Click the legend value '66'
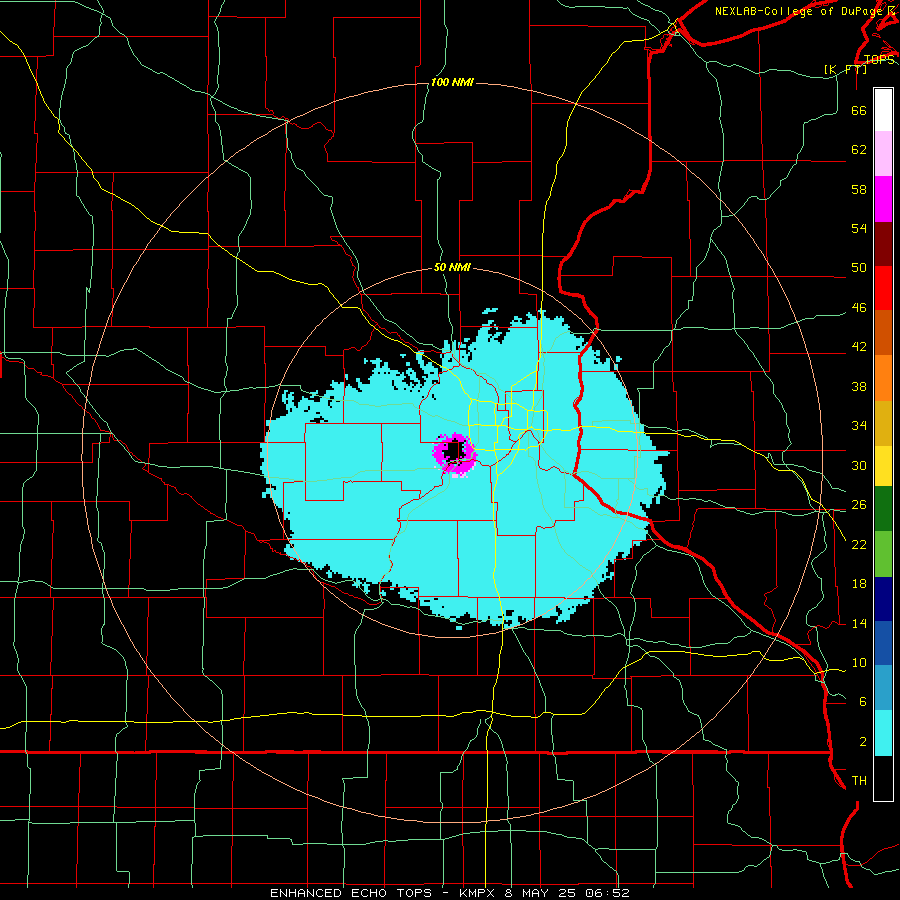The width and height of the screenshot is (900, 900). (x=859, y=110)
